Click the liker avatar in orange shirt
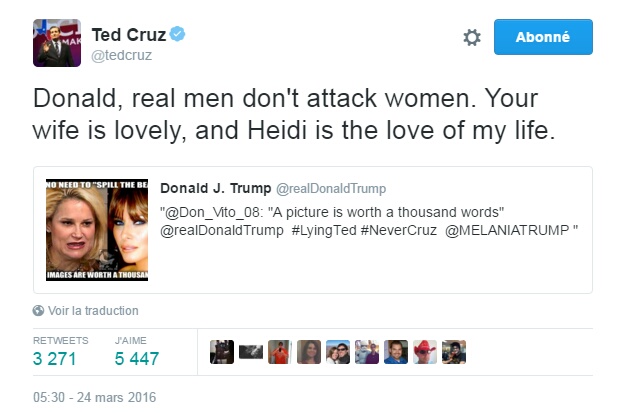Image resolution: width=628 pixels, height=413 pixels. pyautogui.click(x=280, y=352)
